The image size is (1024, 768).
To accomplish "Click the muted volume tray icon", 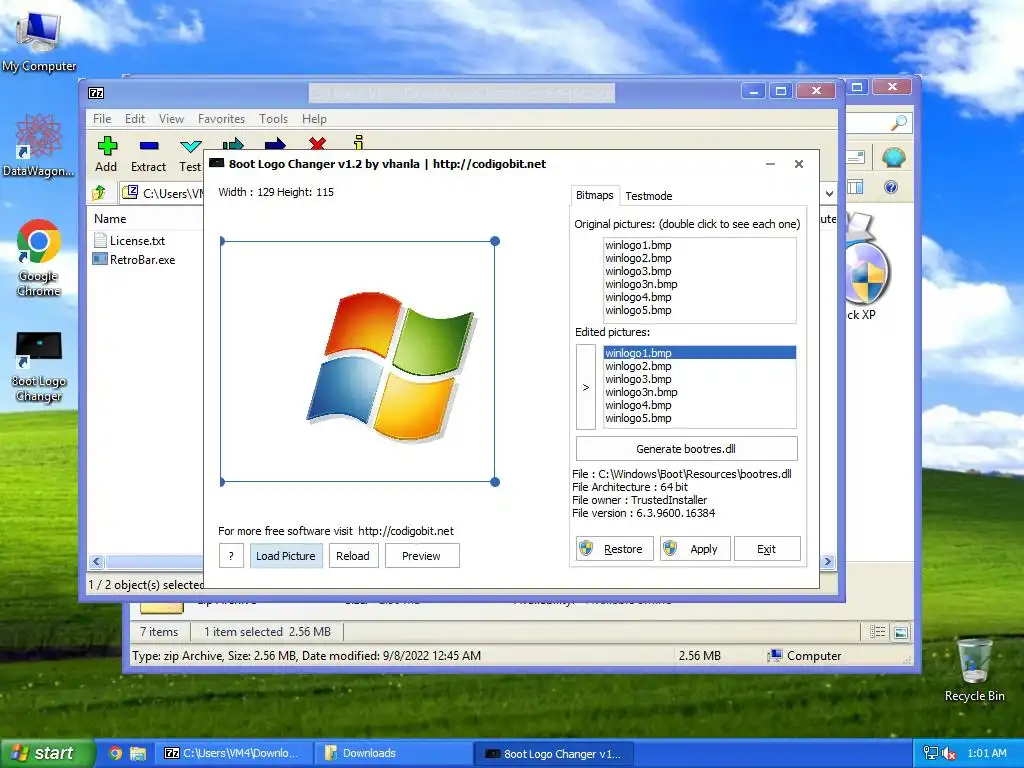I will tap(949, 753).
